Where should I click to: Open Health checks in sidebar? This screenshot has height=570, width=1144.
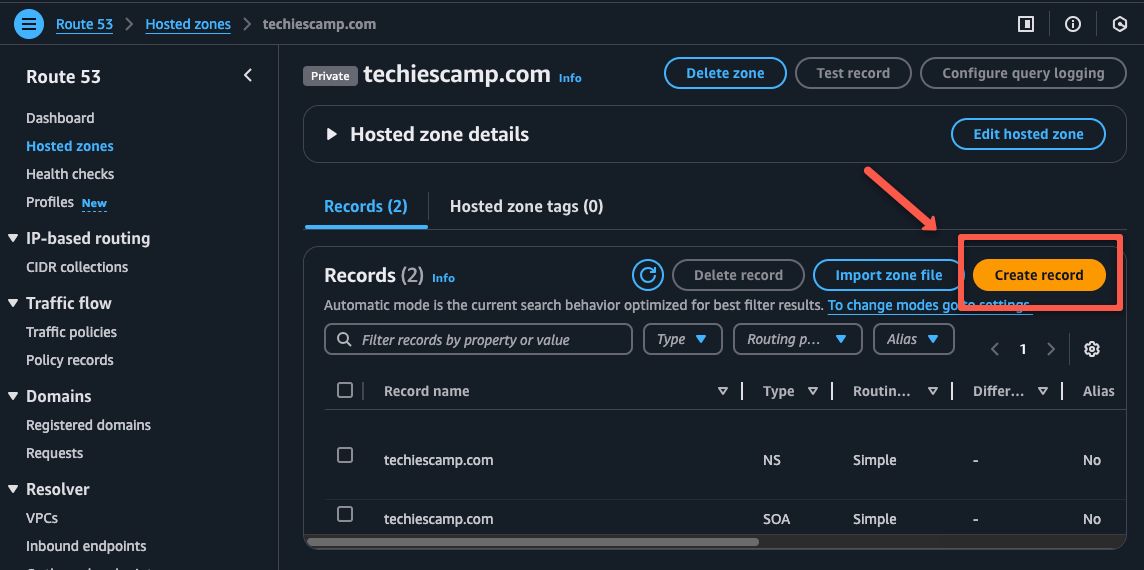coord(70,174)
